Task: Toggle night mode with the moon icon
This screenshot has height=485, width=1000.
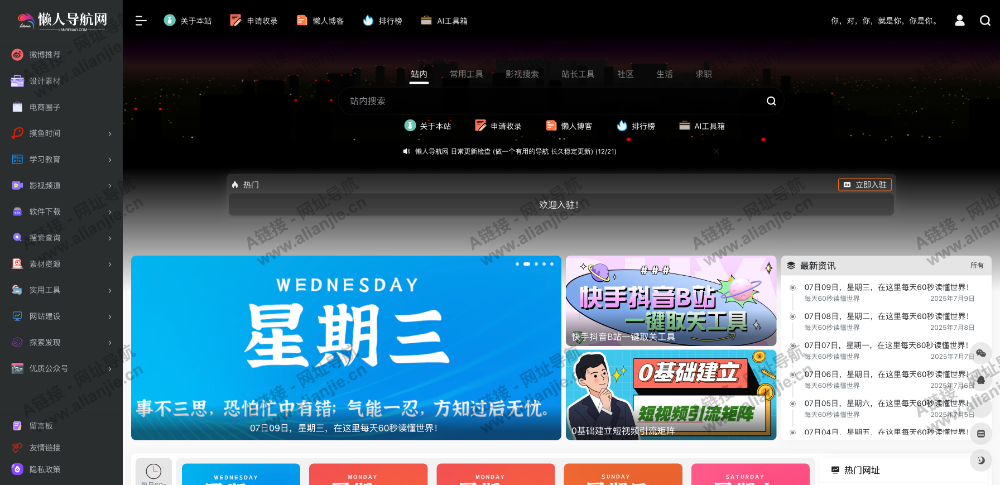Action: tap(981, 460)
